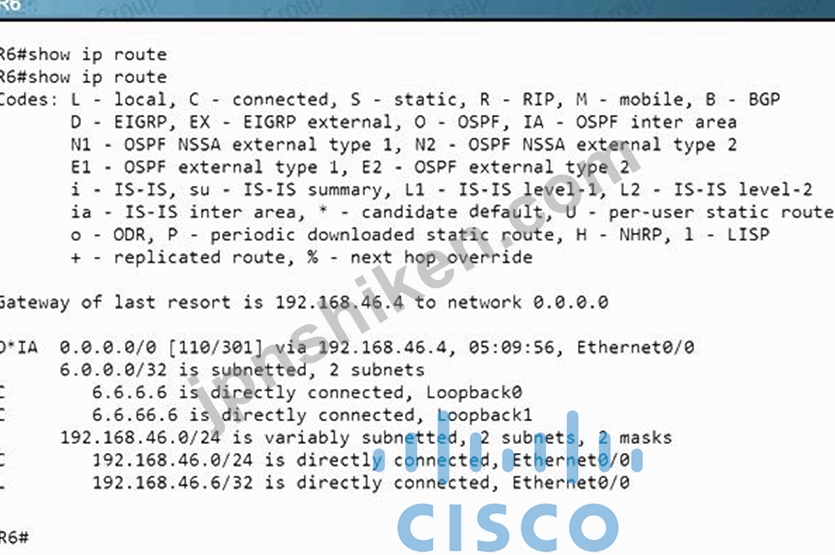
Task: Click the 'candidate default' codes line
Action: pos(452,212)
